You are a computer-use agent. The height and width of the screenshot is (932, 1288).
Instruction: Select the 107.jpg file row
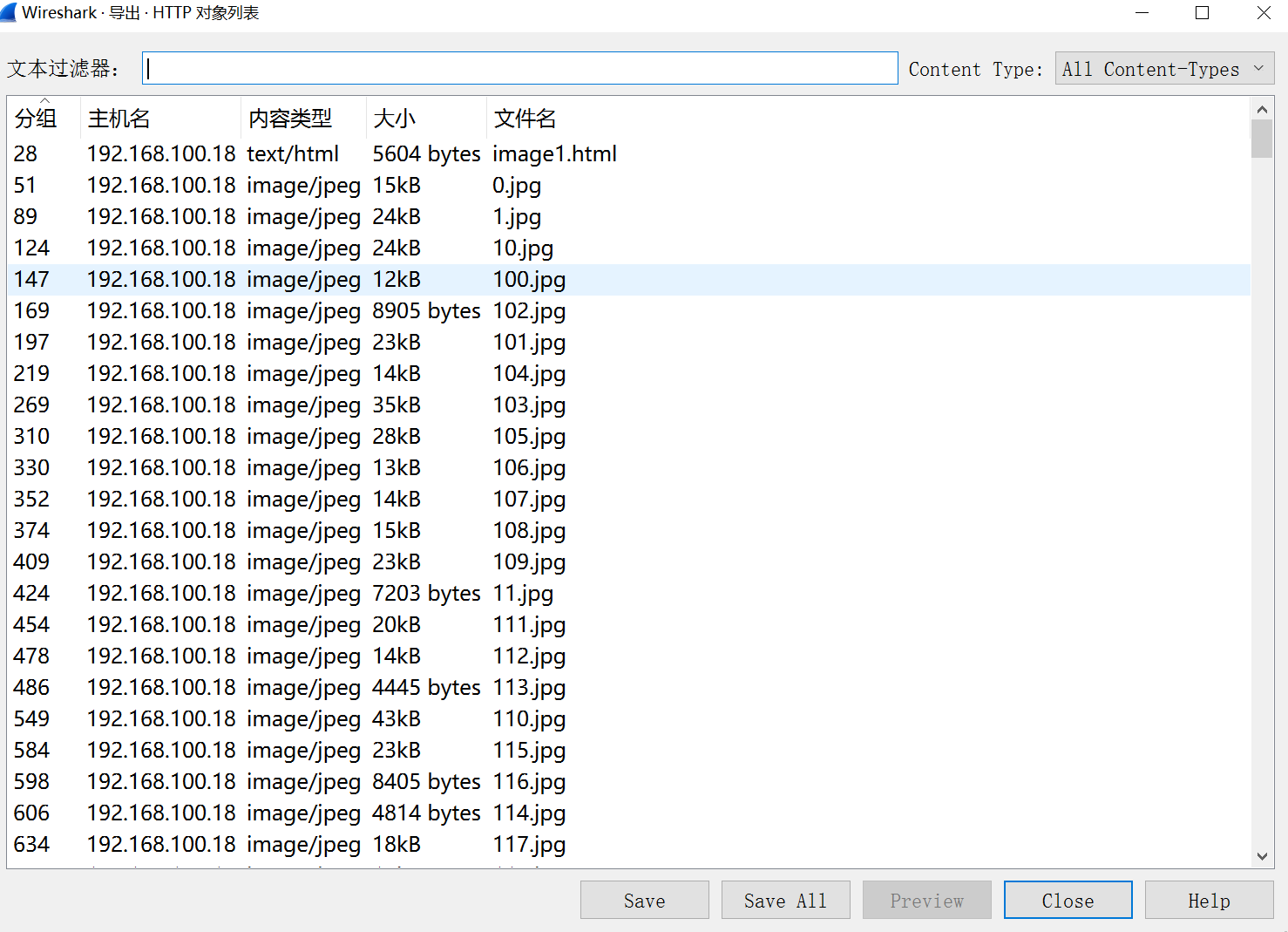pos(629,499)
